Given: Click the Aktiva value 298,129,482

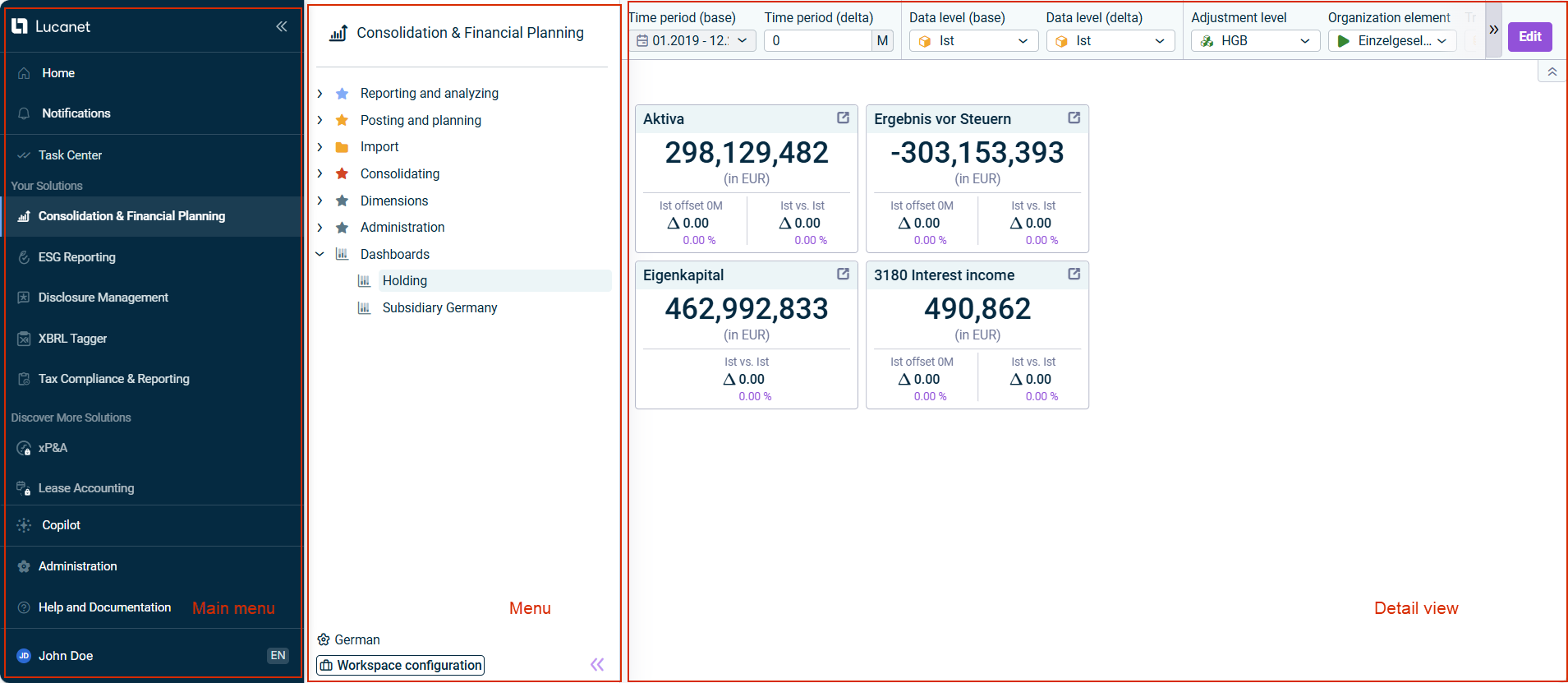Looking at the screenshot, I should click(x=747, y=153).
